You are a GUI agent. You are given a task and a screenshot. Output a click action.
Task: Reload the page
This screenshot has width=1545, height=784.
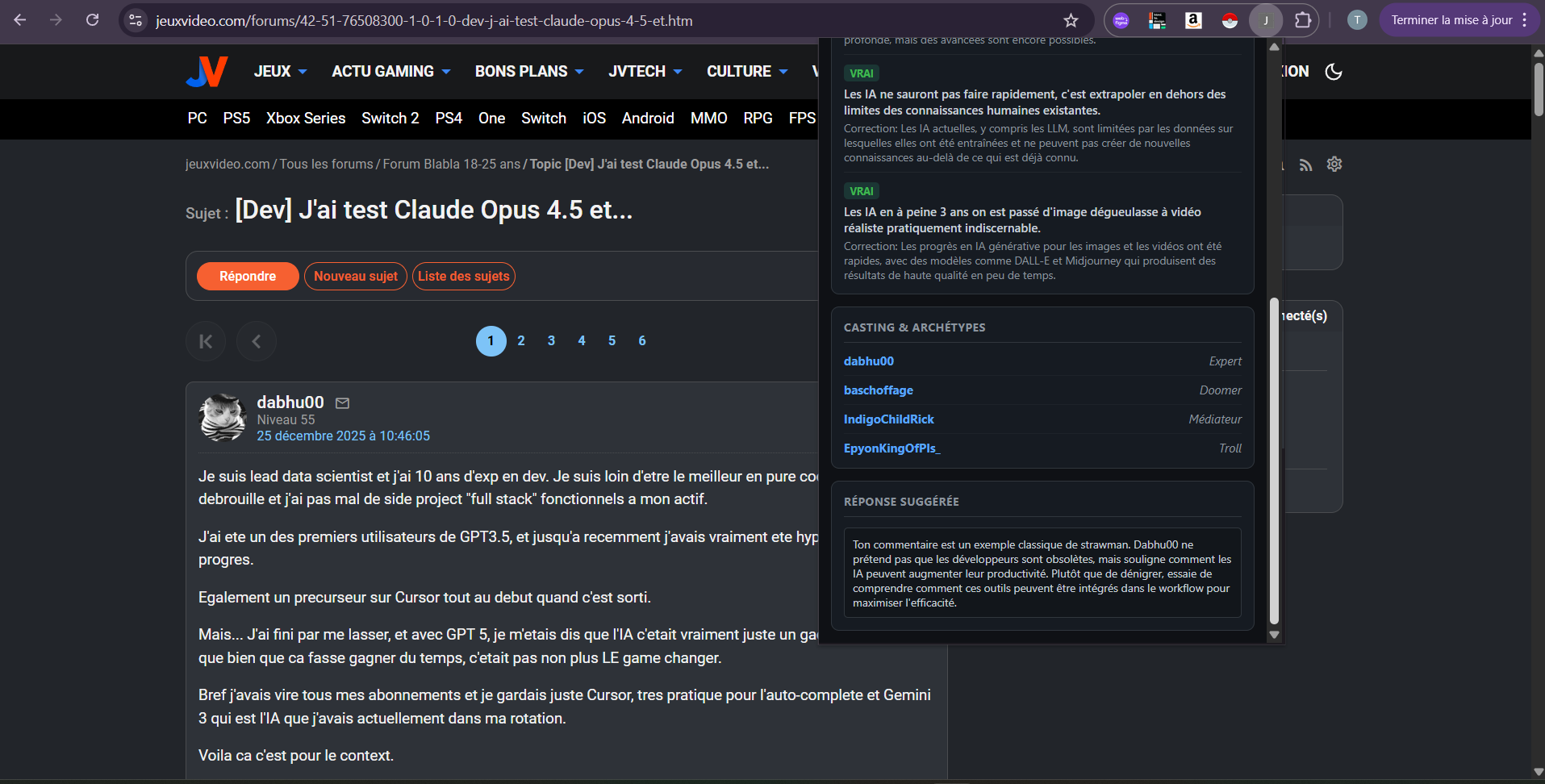coord(93,20)
